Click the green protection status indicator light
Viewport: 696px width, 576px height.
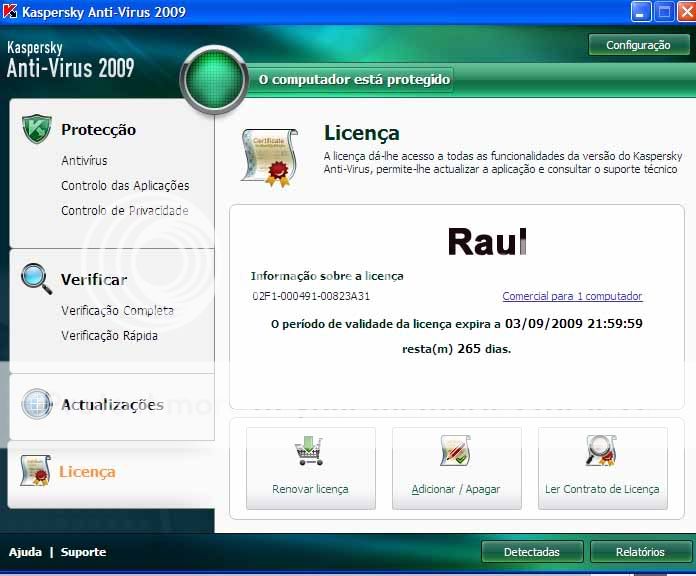point(212,78)
